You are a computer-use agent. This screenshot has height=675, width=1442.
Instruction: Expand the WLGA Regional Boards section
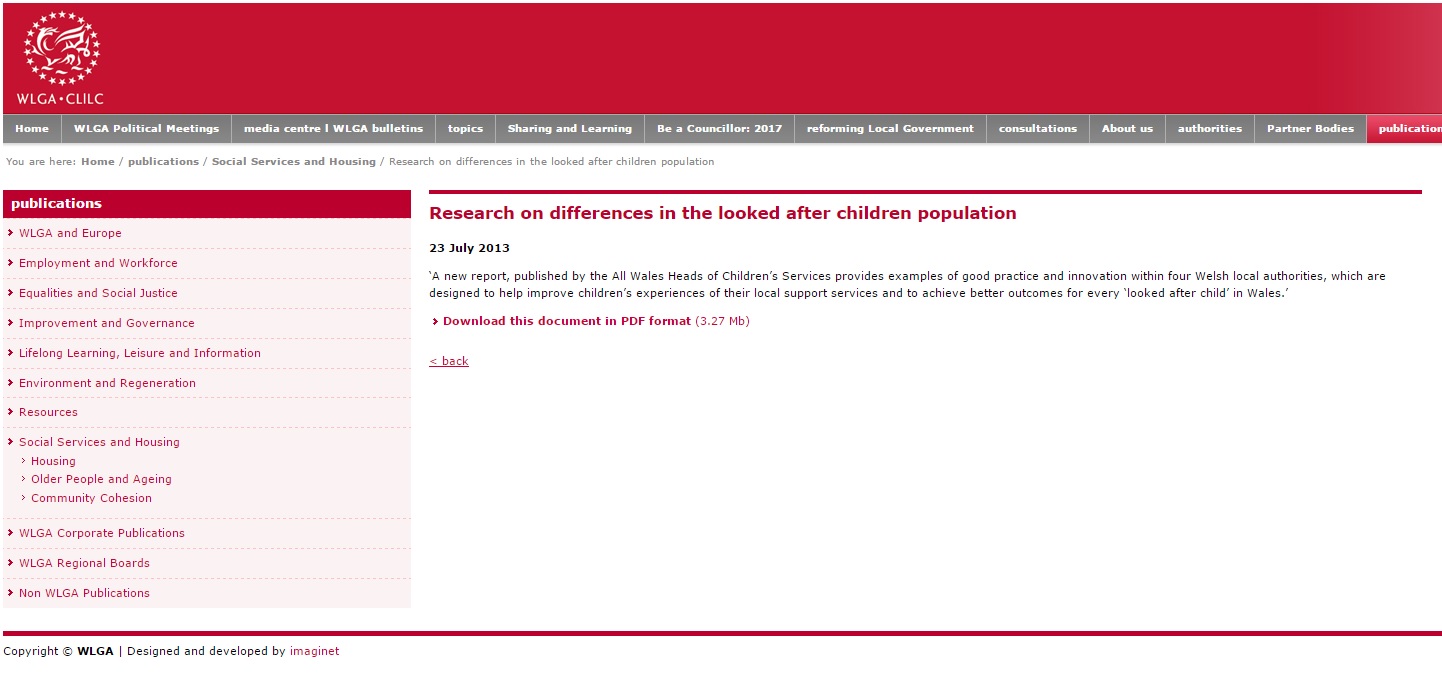84,563
